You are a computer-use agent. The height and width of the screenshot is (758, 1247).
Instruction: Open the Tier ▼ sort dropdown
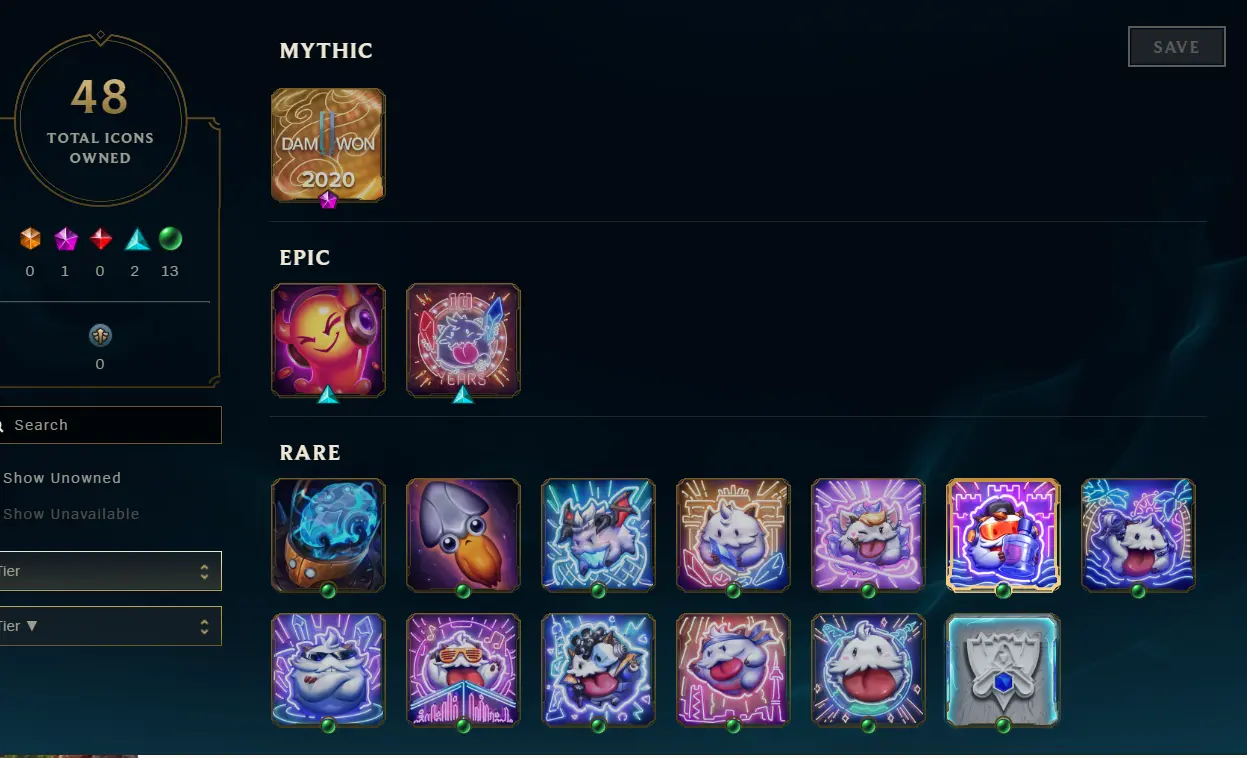(x=110, y=626)
